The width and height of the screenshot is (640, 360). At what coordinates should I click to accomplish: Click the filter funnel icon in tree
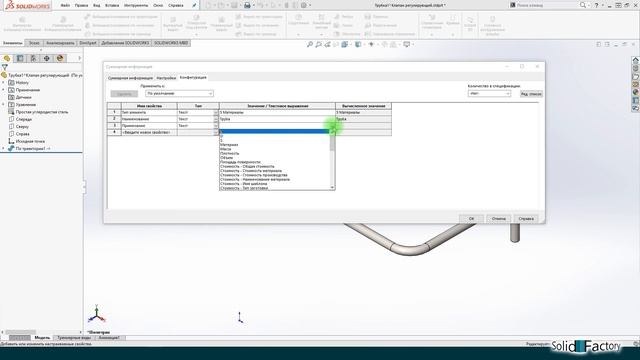pyautogui.click(x=4, y=67)
